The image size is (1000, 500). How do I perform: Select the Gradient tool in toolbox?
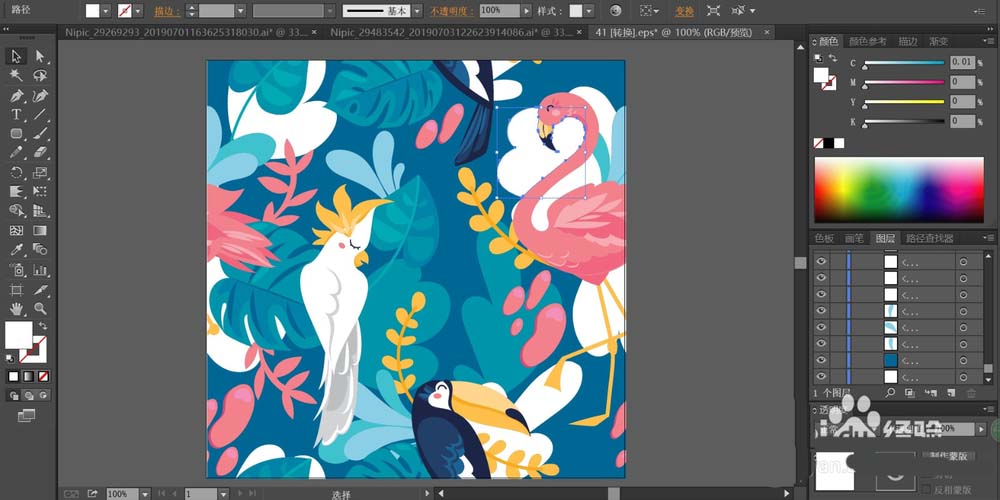(40, 230)
